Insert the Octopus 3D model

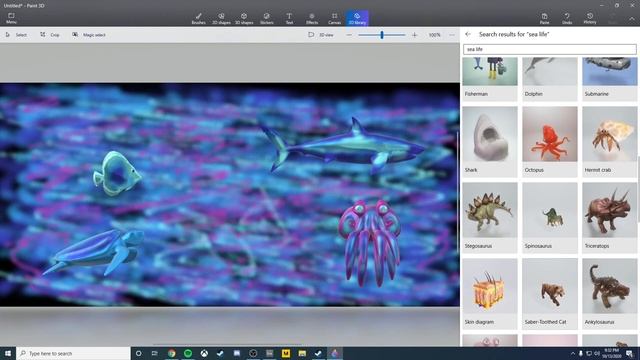point(550,141)
